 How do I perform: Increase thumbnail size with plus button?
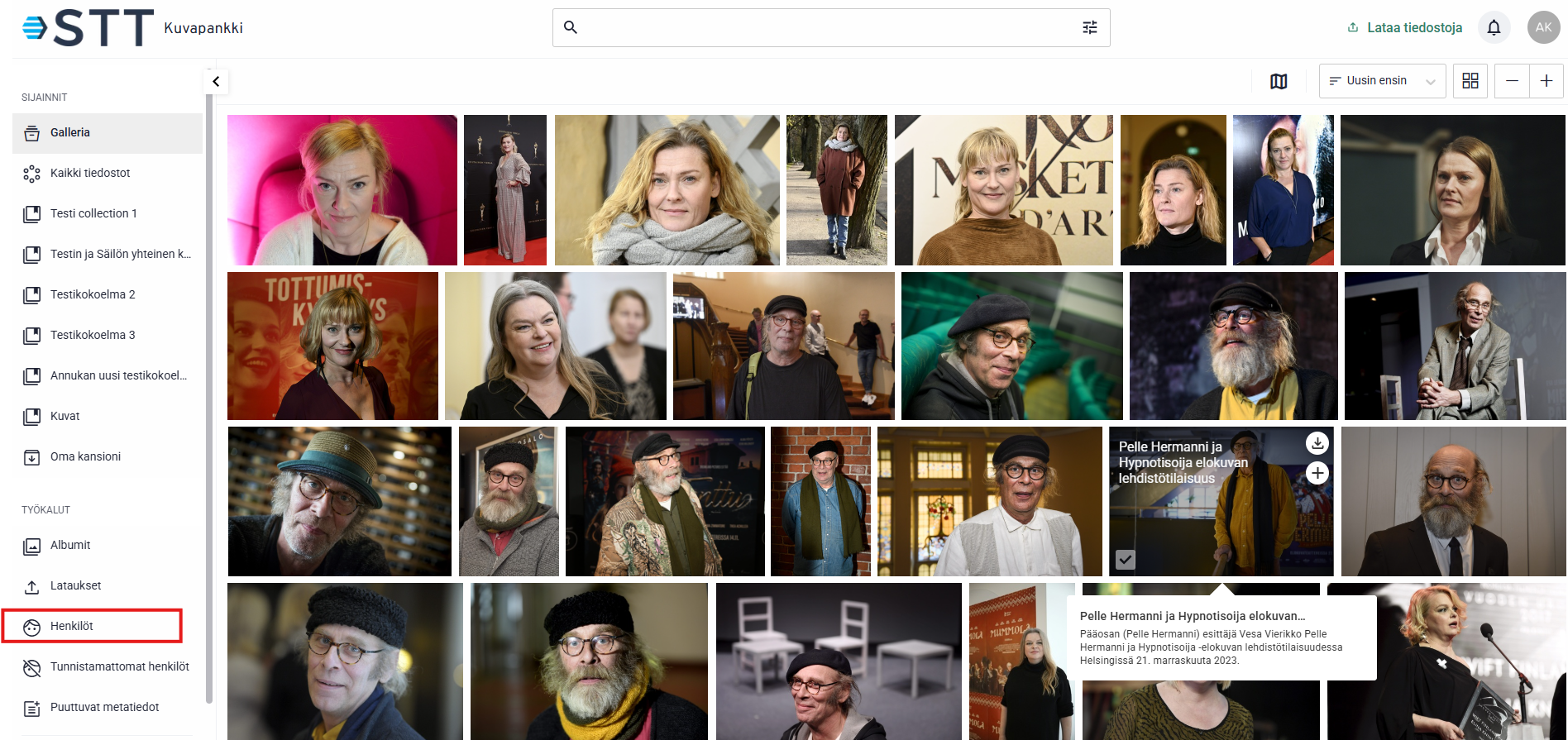1546,81
